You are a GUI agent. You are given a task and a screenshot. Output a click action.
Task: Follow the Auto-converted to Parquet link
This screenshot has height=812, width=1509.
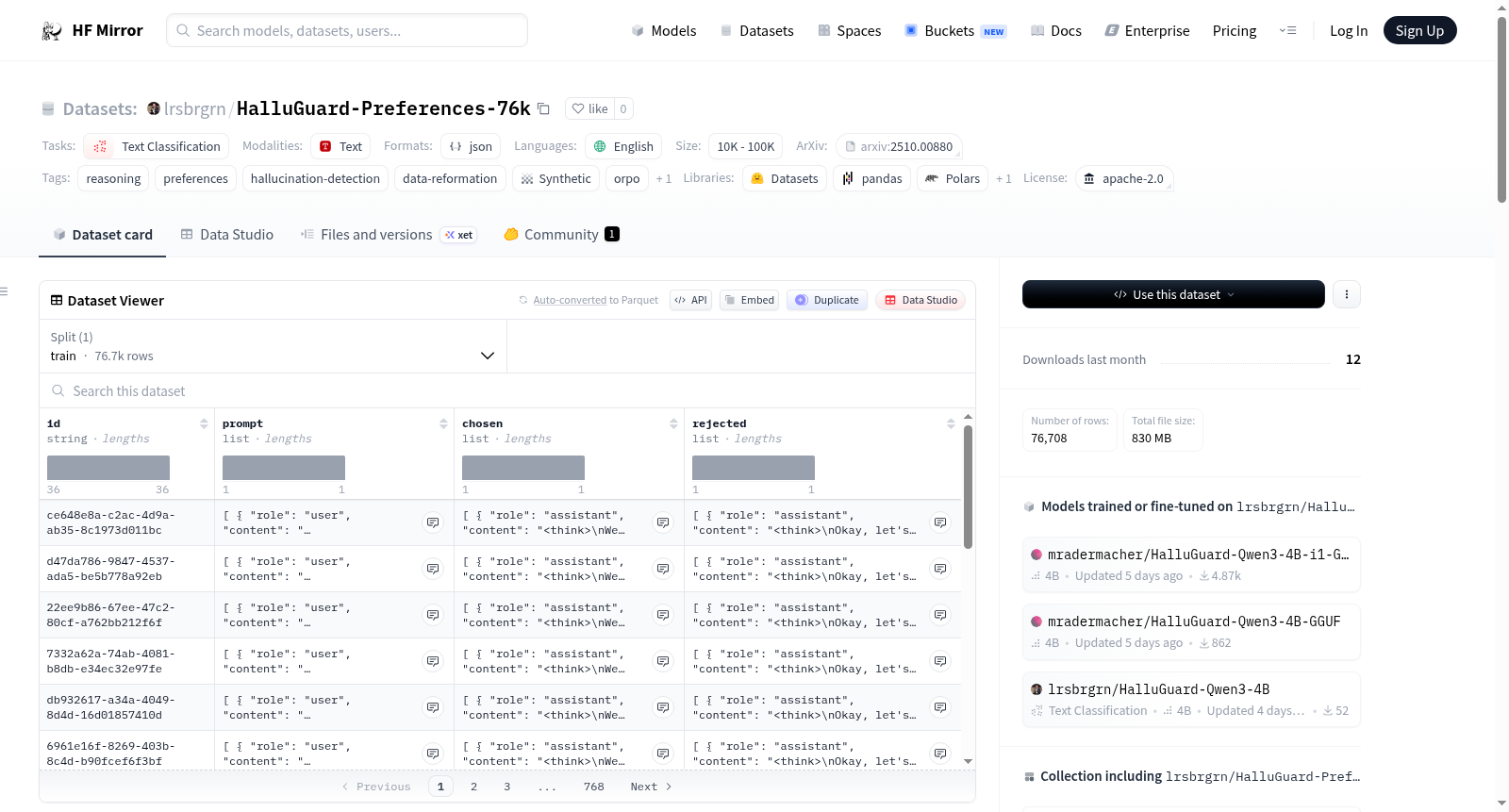click(570, 300)
